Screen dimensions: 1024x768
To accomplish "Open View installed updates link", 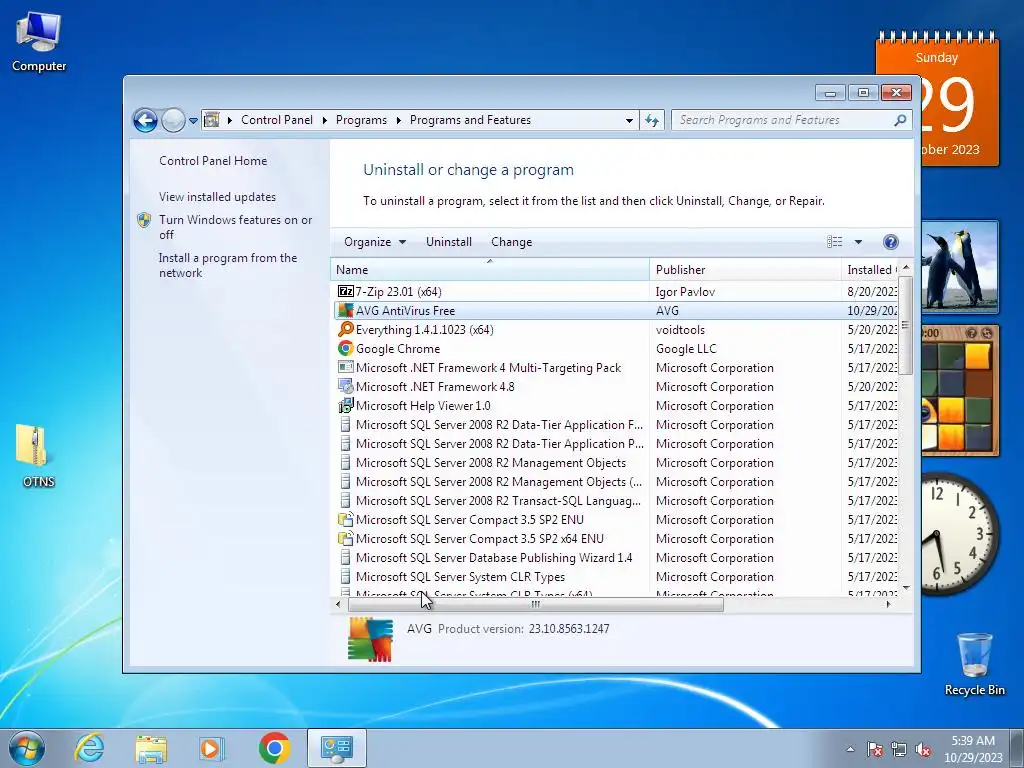I will [x=217, y=197].
